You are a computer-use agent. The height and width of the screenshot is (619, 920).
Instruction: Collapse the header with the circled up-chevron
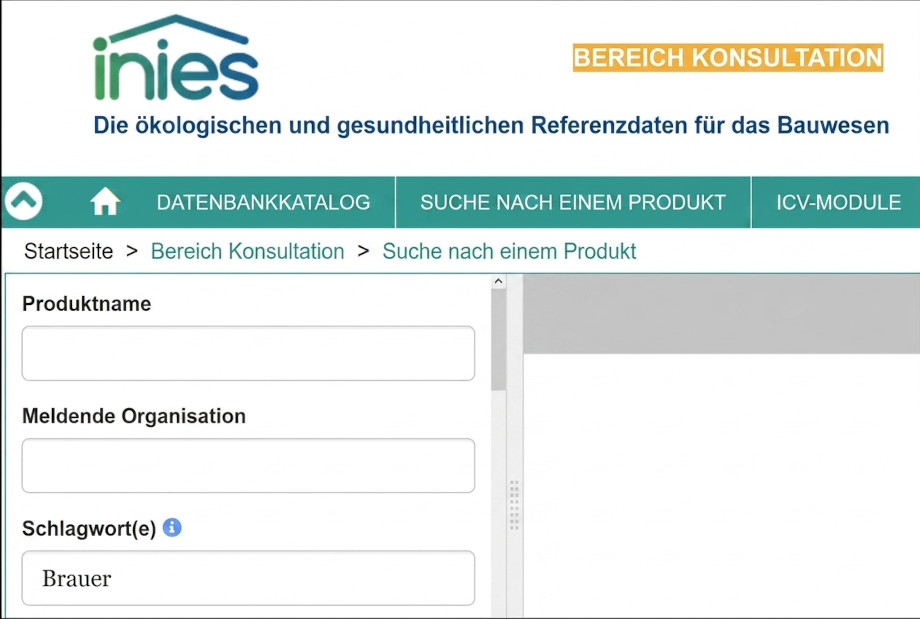(x=24, y=202)
